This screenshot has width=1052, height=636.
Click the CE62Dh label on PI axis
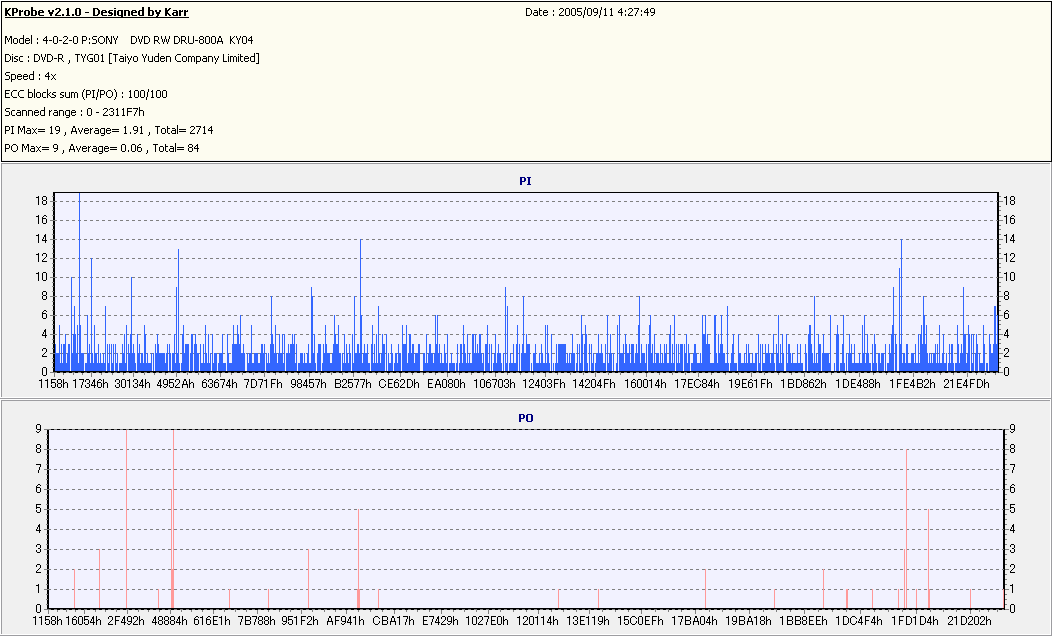(x=398, y=383)
